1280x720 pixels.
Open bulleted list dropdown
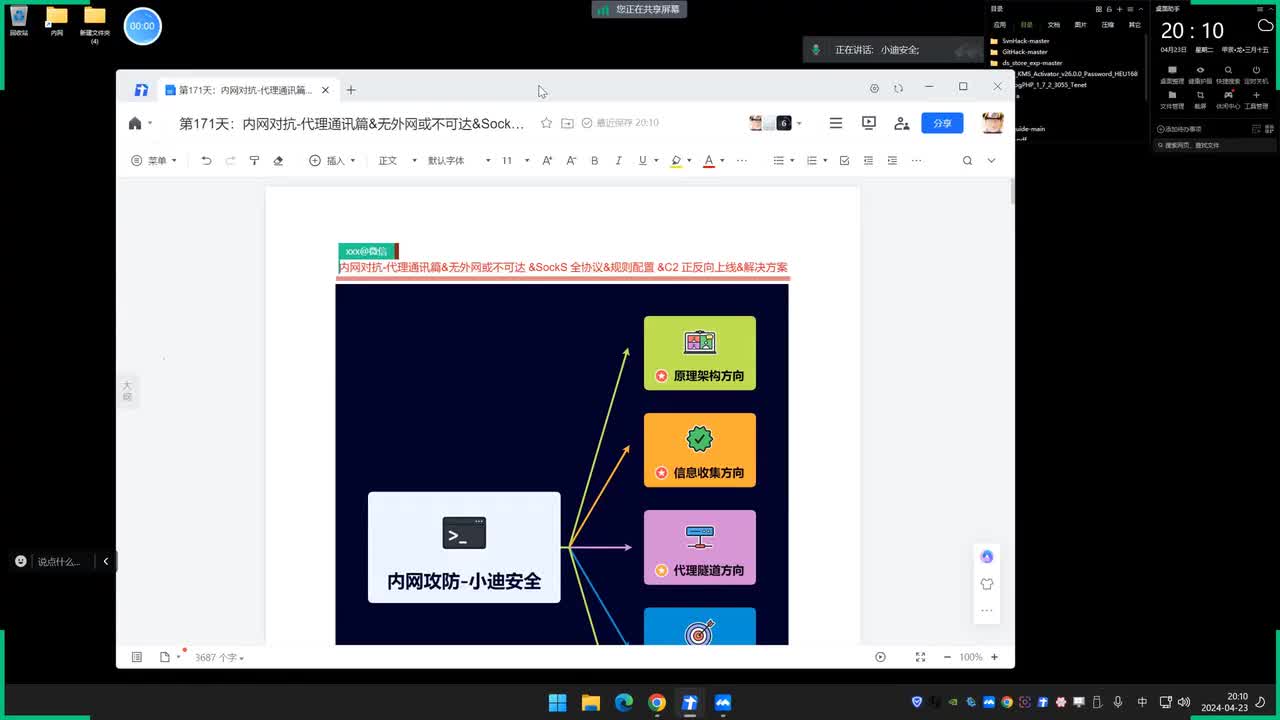[x=784, y=160]
